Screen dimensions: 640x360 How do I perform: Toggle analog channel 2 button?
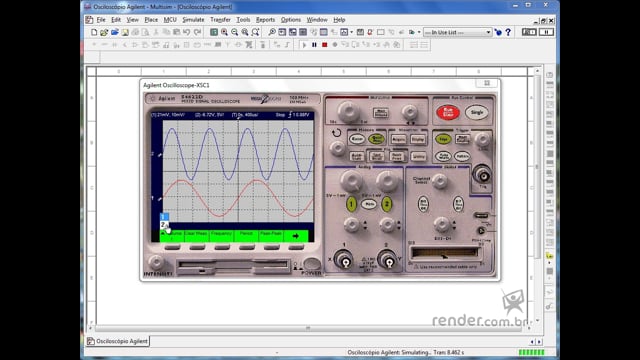click(387, 204)
